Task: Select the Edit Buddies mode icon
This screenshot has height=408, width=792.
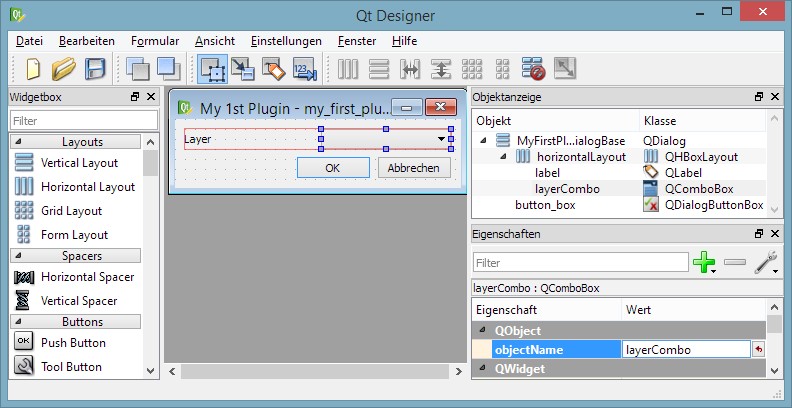Action: 274,69
